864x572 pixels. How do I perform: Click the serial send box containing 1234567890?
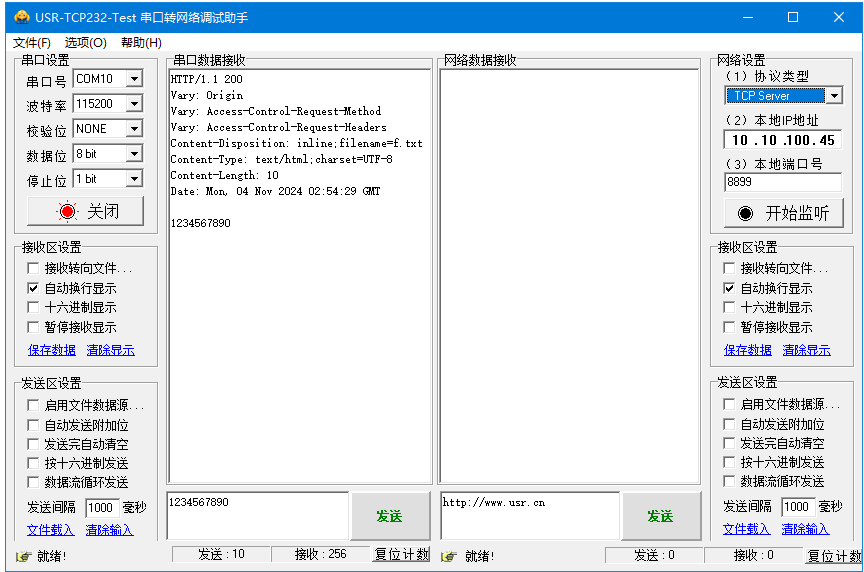coord(258,516)
